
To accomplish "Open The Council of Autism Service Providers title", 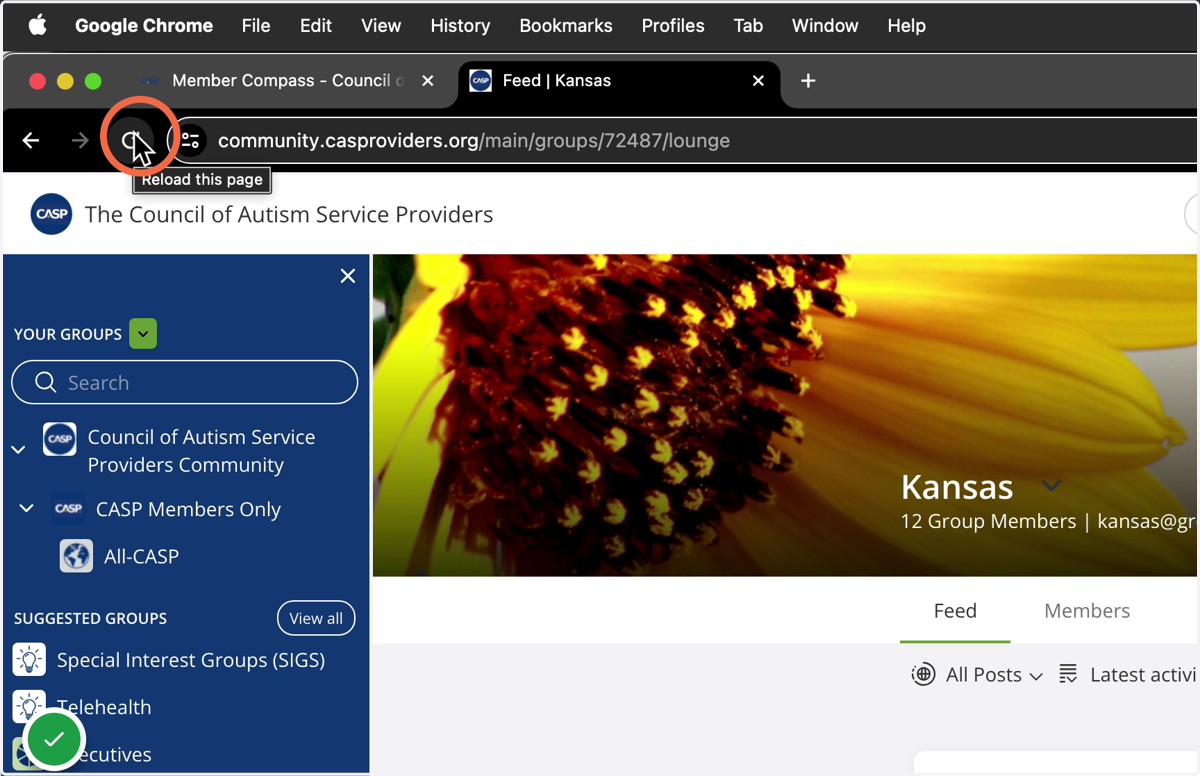I will pyautogui.click(x=289, y=214).
